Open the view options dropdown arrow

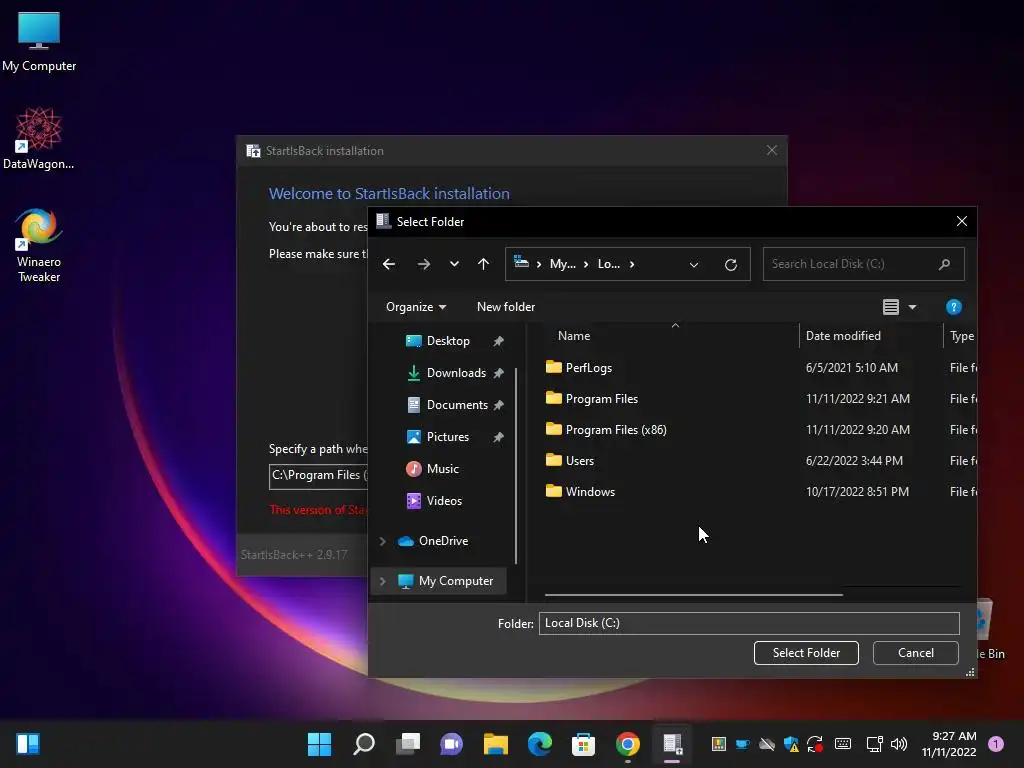click(x=912, y=307)
